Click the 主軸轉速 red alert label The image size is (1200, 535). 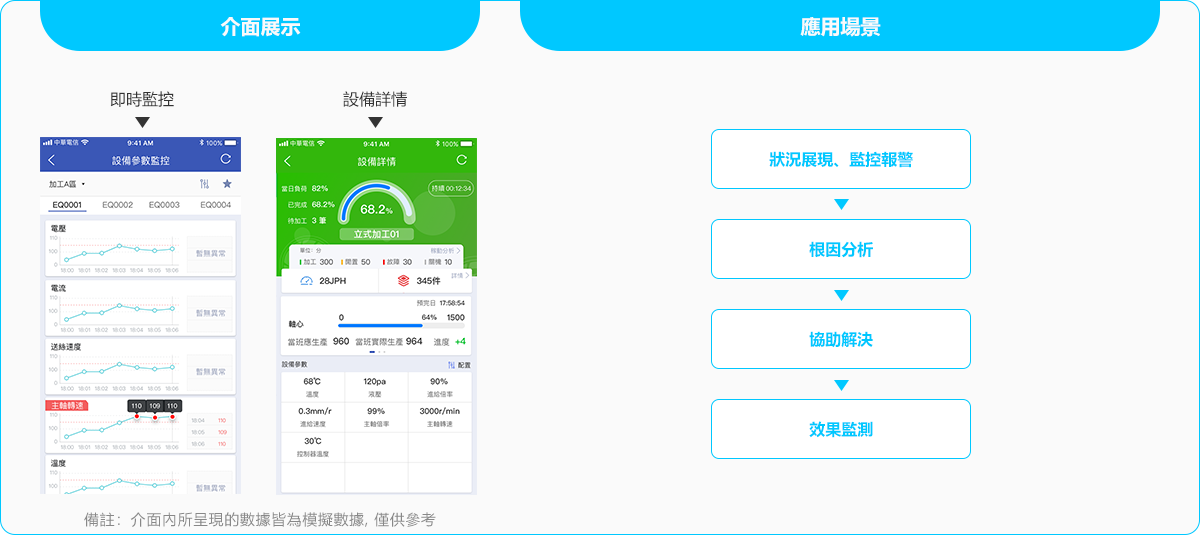pos(68,405)
